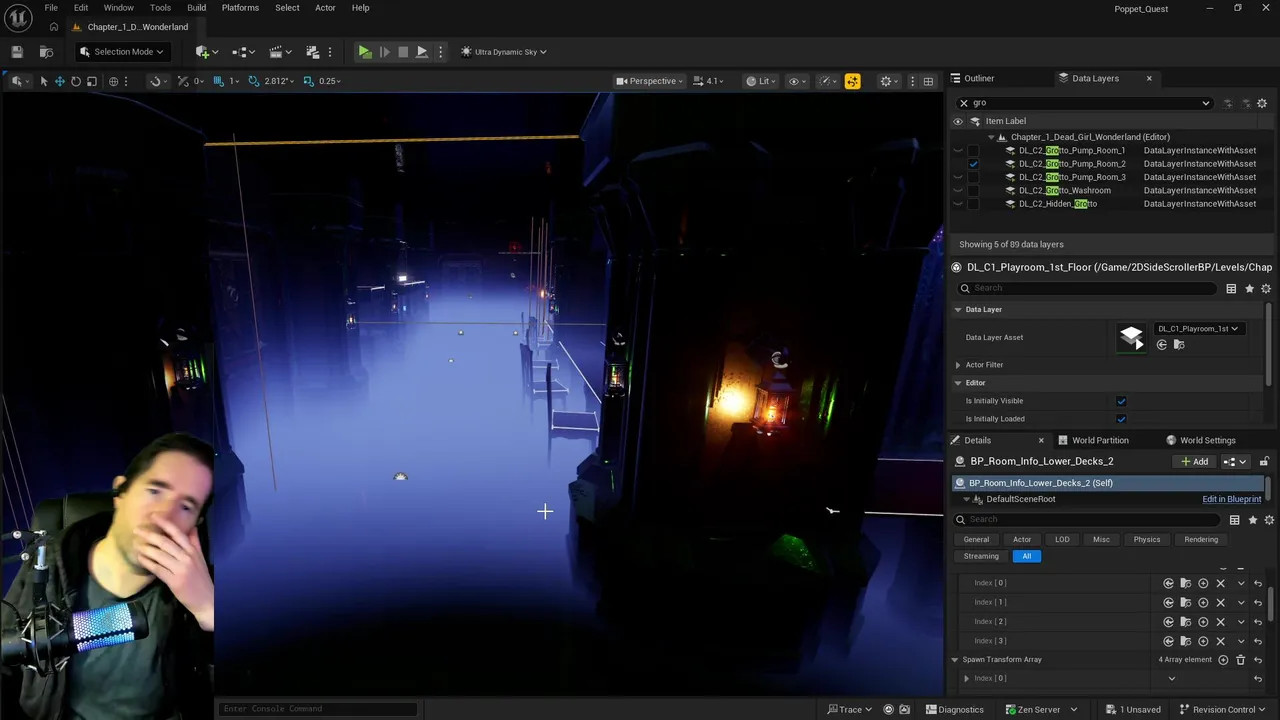Viewport: 1280px width, 720px height.
Task: Click the orange game view toggle icon
Action: pyautogui.click(x=852, y=81)
